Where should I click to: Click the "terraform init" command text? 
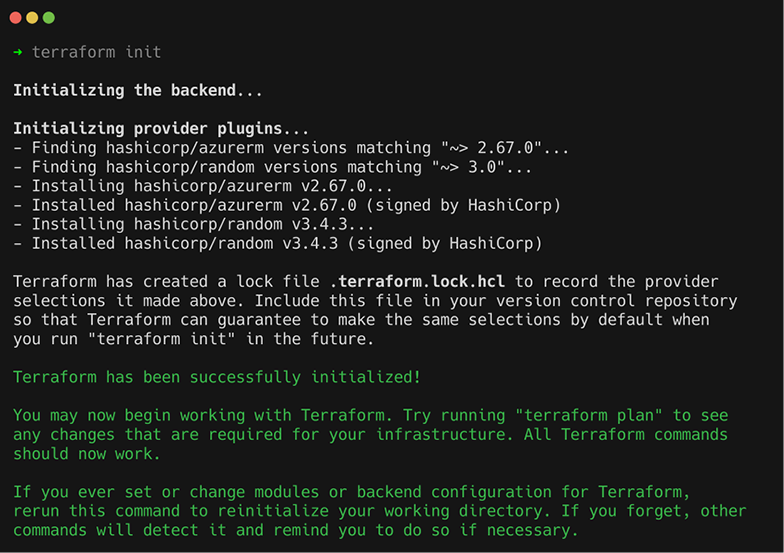coord(96,52)
